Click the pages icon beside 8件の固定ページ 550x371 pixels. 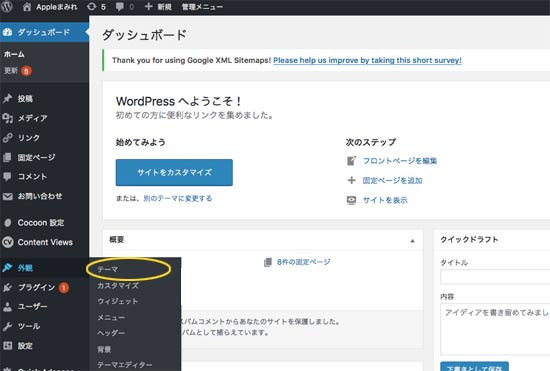268,262
